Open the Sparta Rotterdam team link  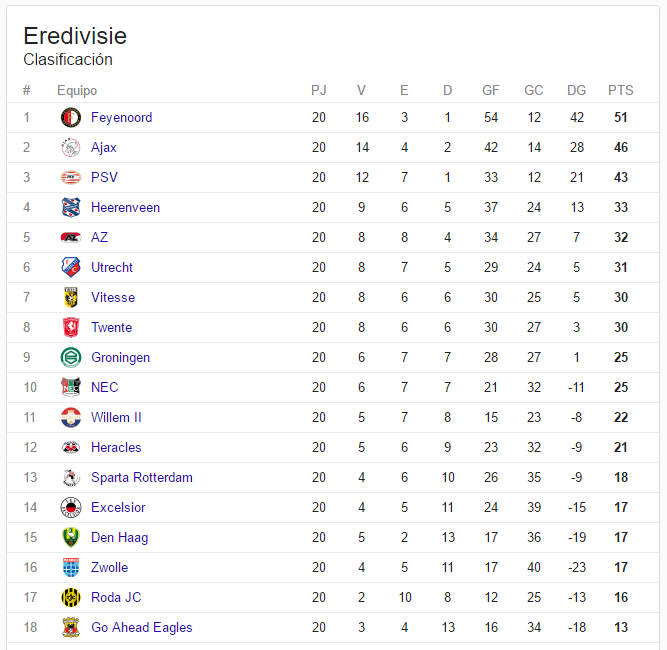(142, 478)
